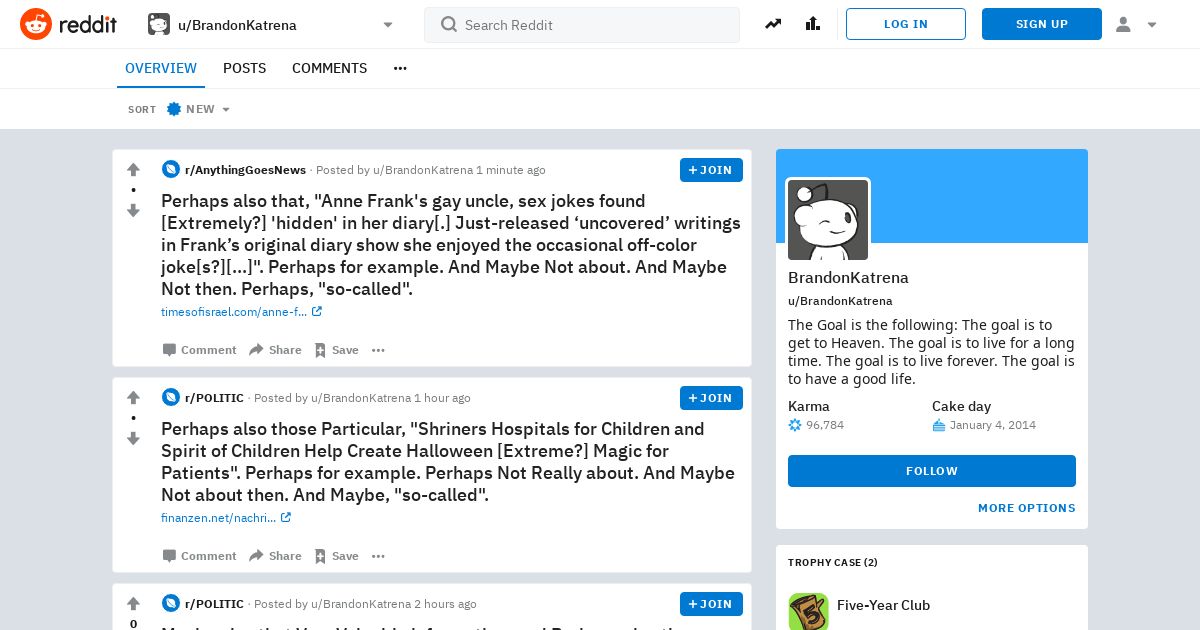Screen dimensions: 1200x630
Task: Expand the user account menu arrow
Action: tap(1152, 25)
